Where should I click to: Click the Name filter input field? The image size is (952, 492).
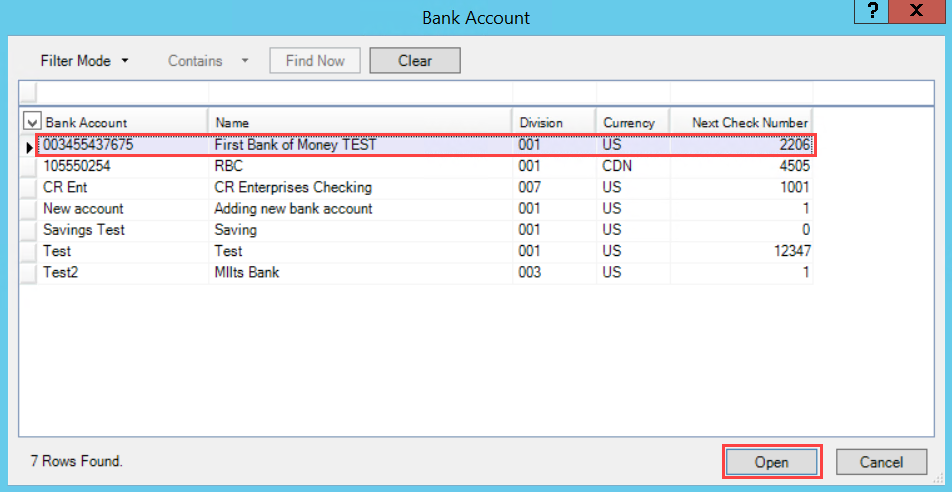point(361,93)
